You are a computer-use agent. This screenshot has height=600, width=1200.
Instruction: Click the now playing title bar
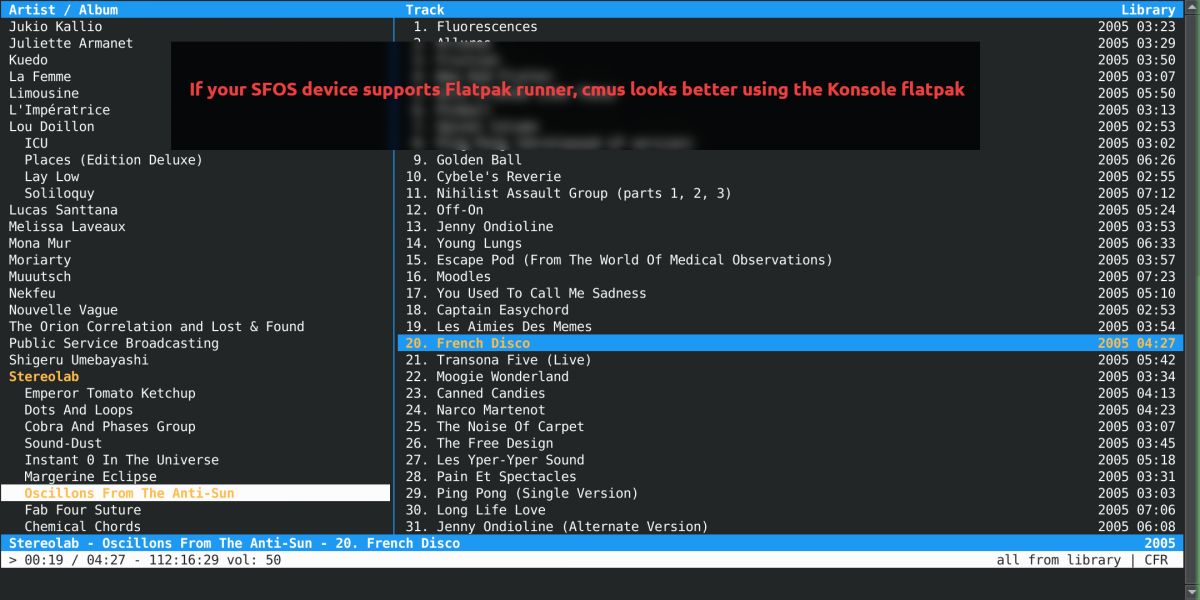click(x=235, y=543)
